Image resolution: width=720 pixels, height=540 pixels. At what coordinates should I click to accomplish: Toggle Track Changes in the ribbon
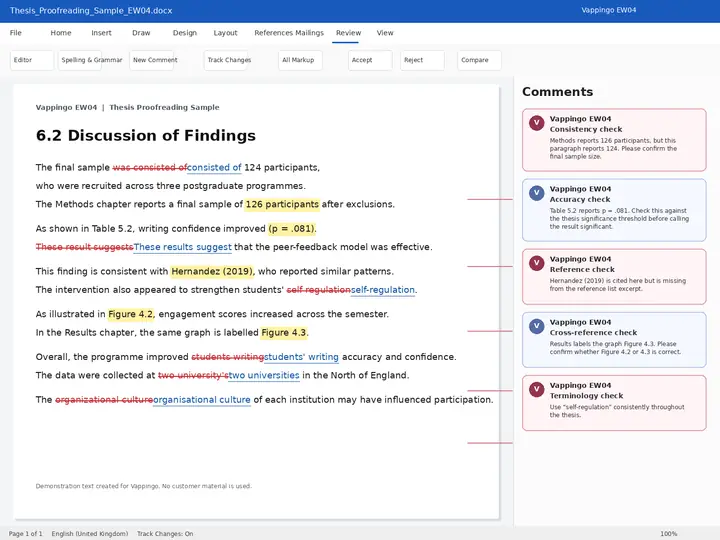(x=226, y=60)
